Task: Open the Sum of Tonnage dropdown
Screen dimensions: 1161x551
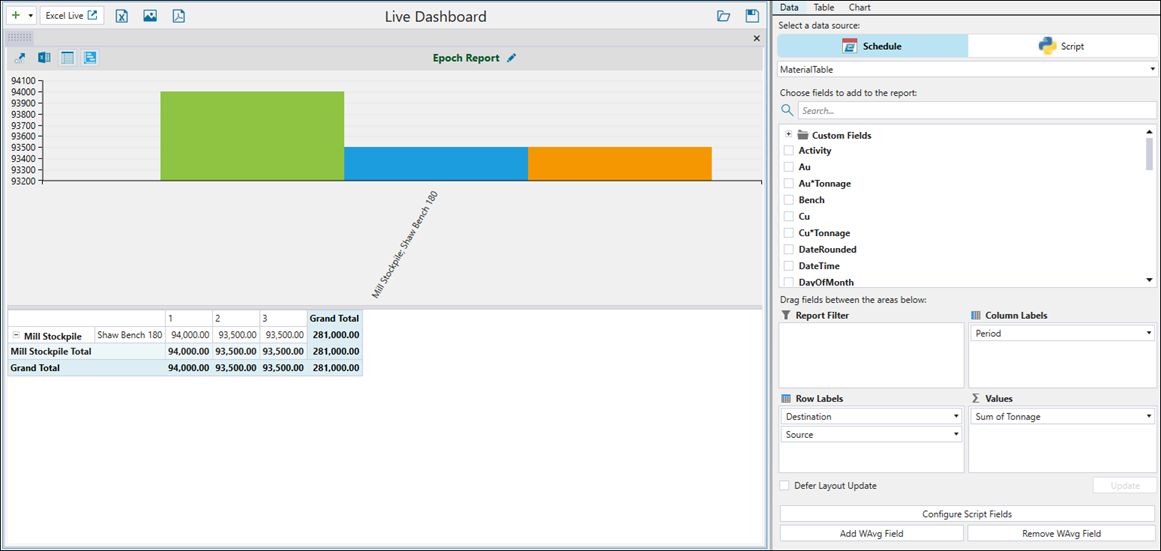Action: [1062, 417]
